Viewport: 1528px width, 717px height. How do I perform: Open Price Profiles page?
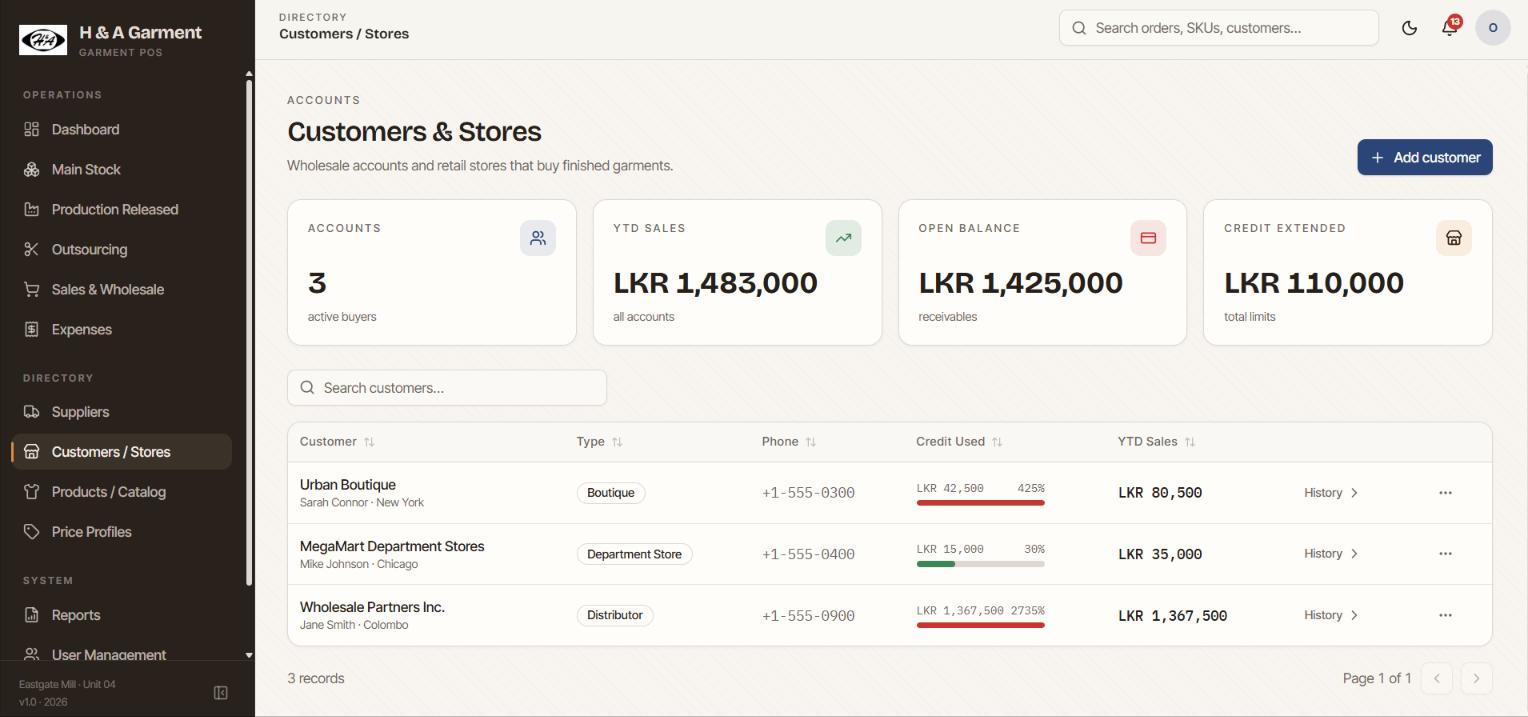pyautogui.click(x=121, y=532)
